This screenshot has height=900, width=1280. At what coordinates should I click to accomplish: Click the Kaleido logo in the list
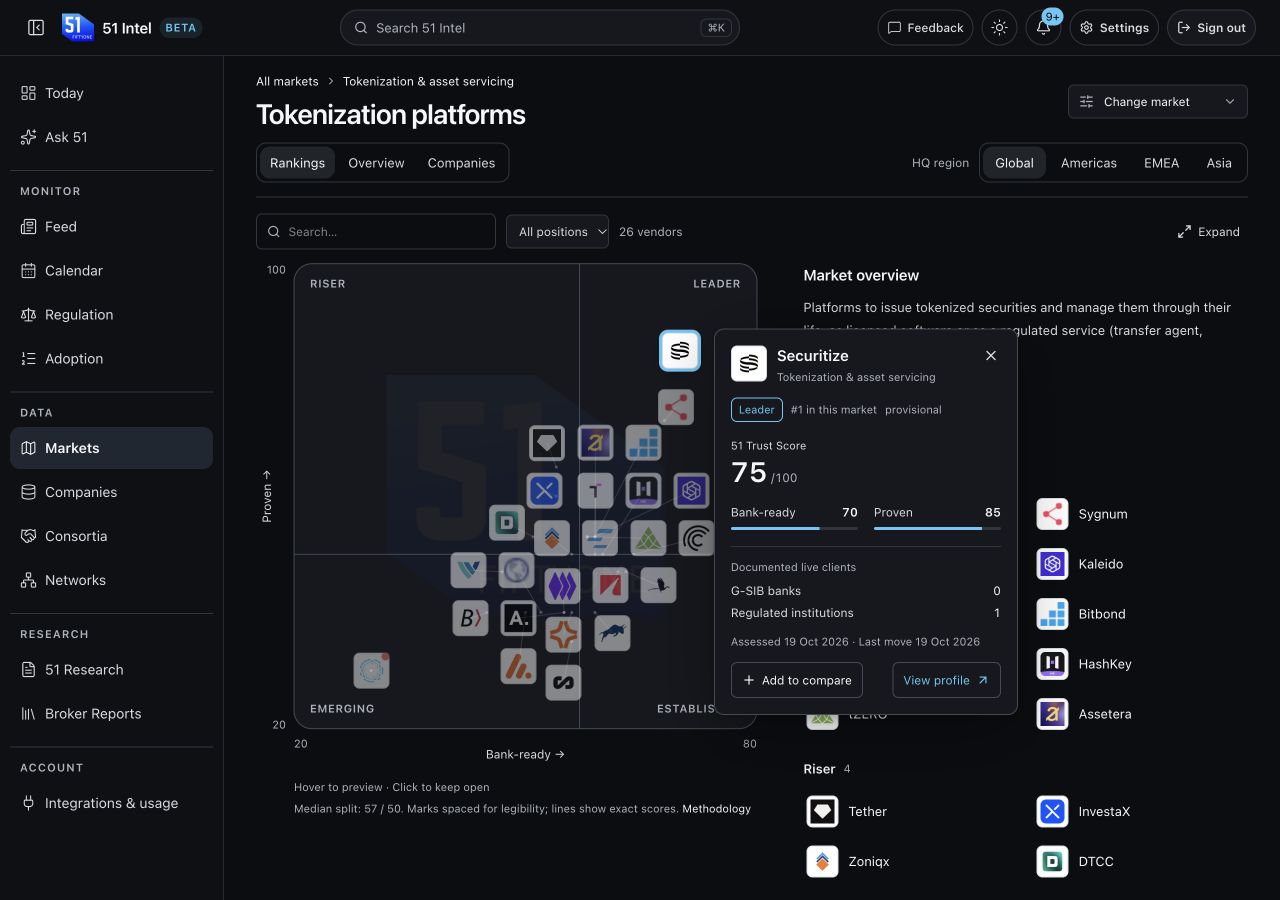[x=1052, y=564]
